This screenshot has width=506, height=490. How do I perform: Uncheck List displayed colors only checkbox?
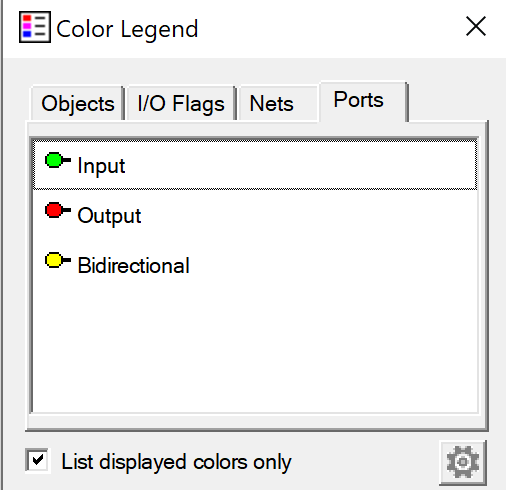point(38,460)
